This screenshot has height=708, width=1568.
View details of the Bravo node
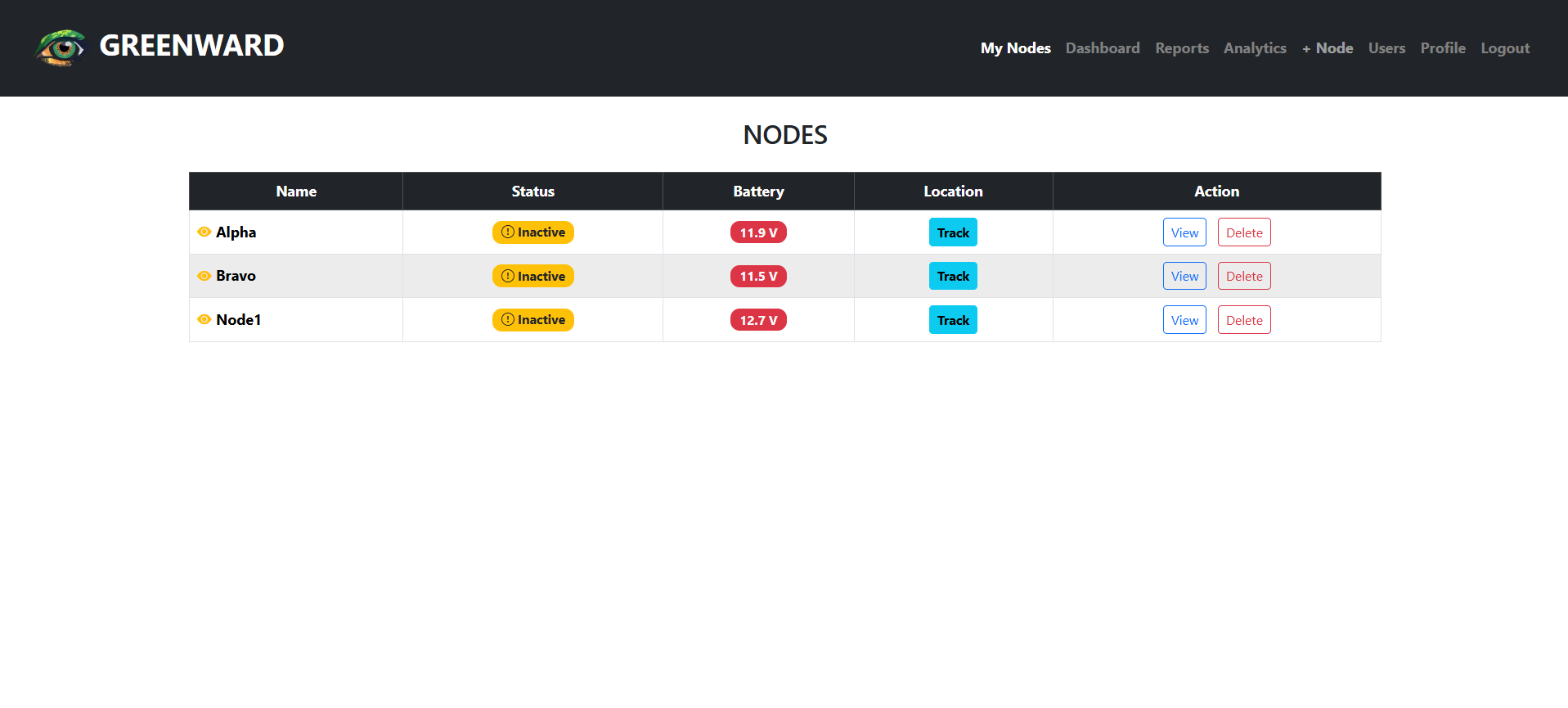tap(1184, 276)
